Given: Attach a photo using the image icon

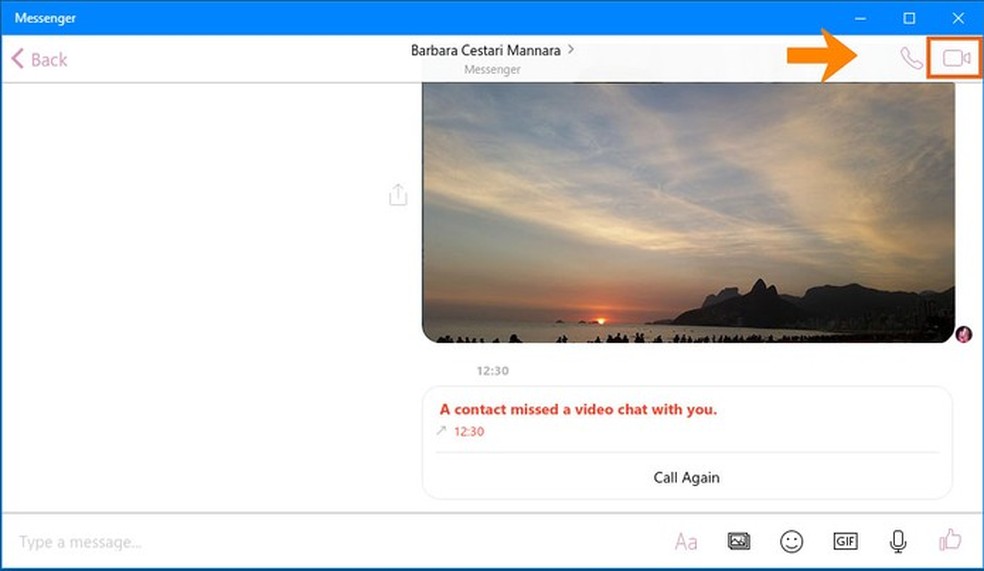Looking at the screenshot, I should [739, 541].
